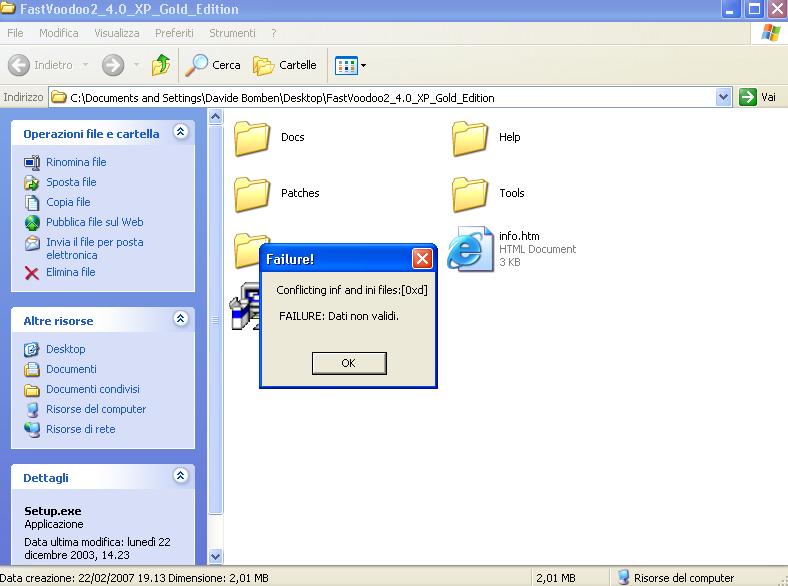The width and height of the screenshot is (788, 586).
Task: Open the Modifica menu
Action: pyautogui.click(x=59, y=33)
